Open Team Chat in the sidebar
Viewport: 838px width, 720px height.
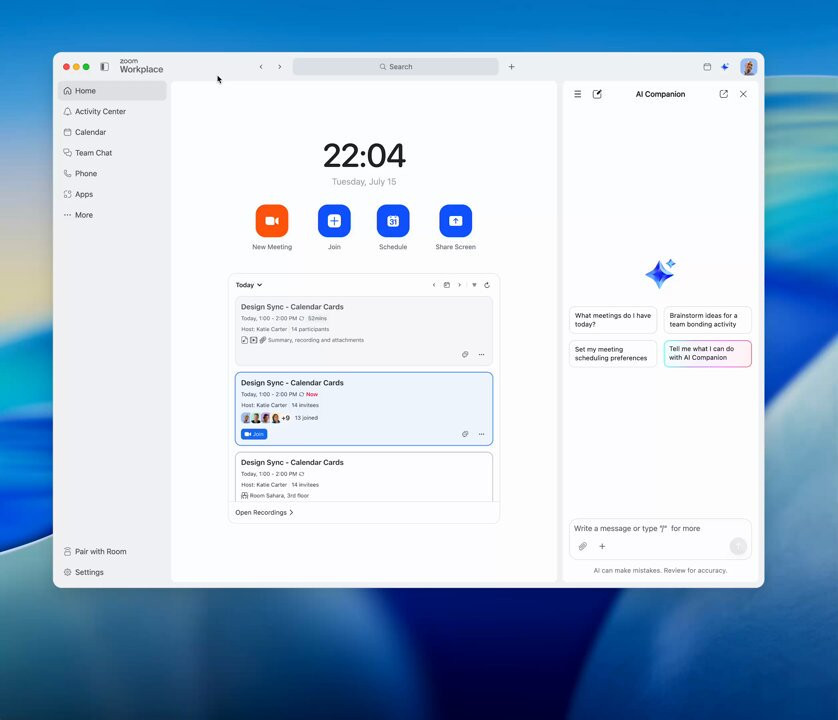pos(112,153)
